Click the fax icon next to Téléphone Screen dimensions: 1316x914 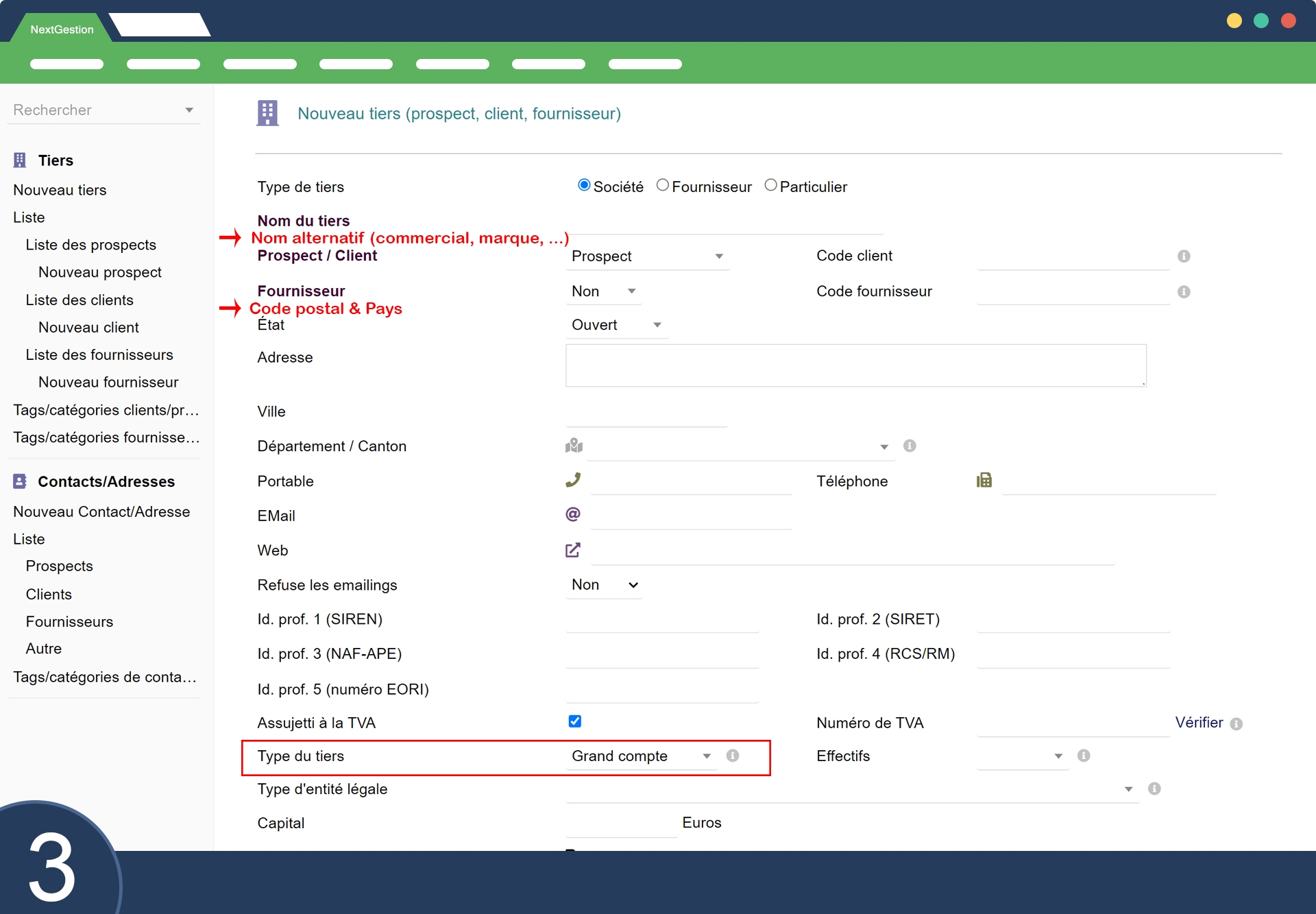[984, 480]
